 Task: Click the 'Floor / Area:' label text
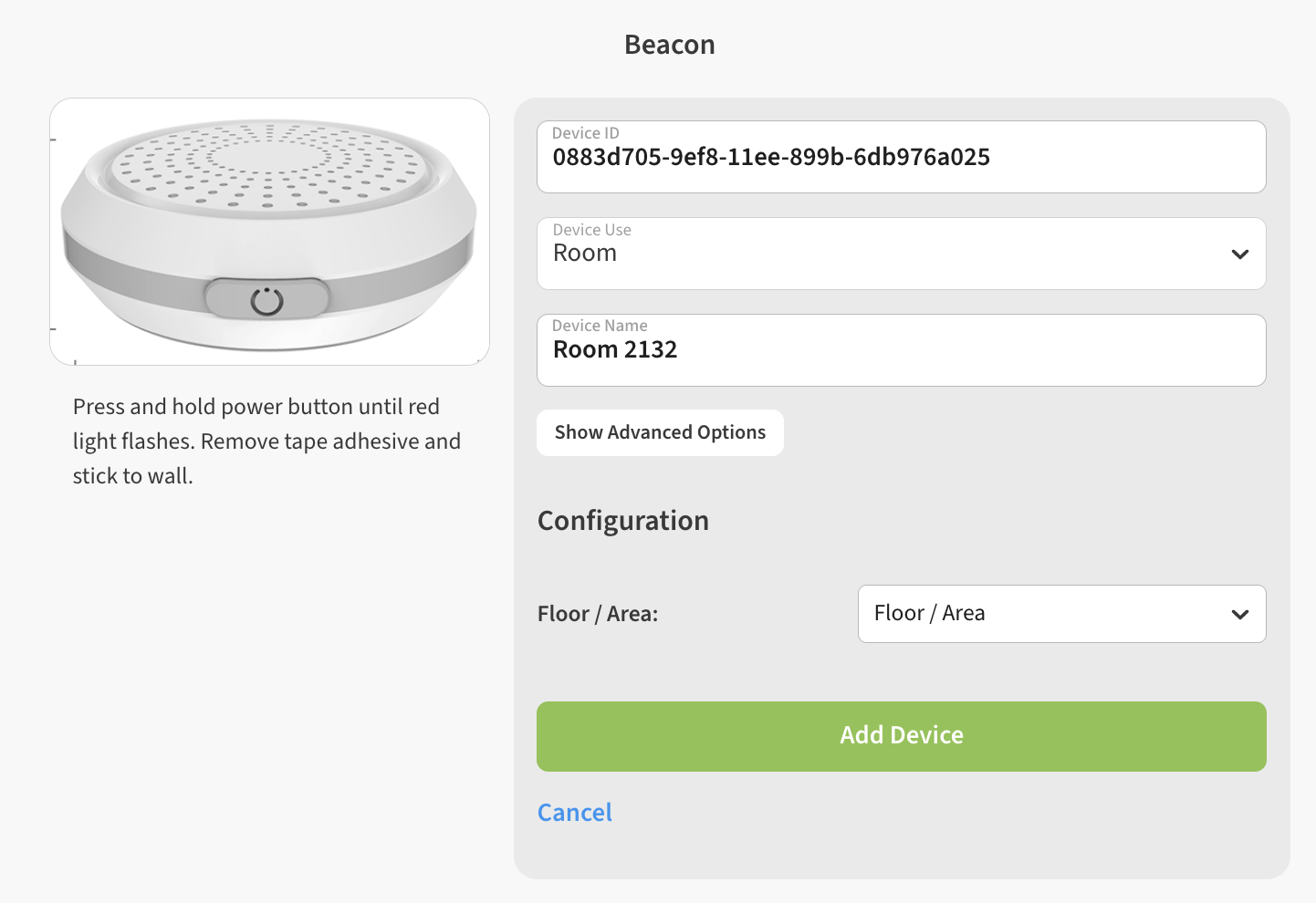point(597,614)
